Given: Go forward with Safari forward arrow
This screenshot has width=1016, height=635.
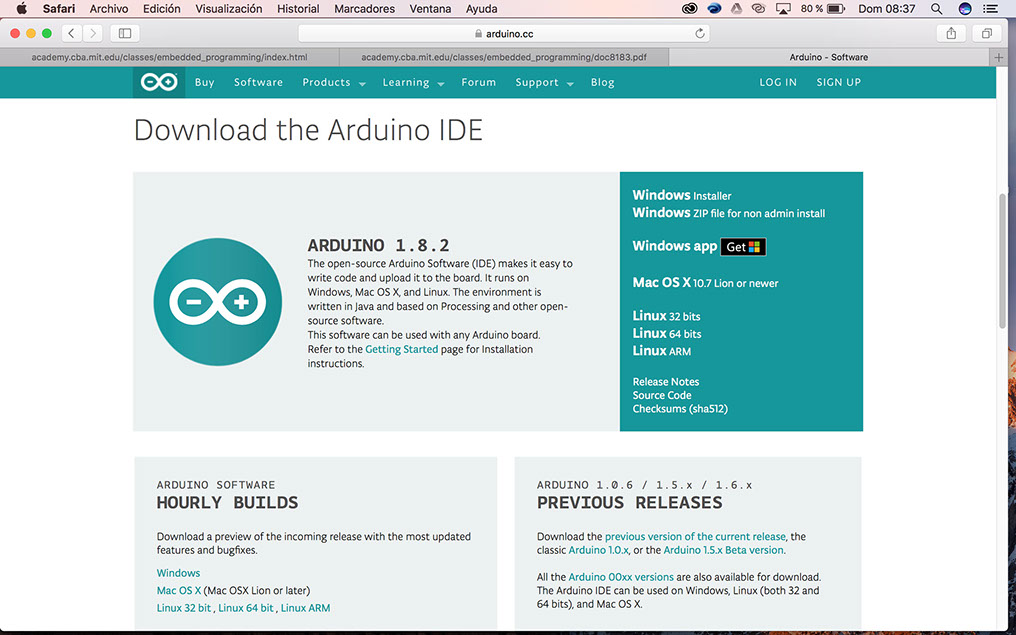Looking at the screenshot, I should [x=93, y=33].
